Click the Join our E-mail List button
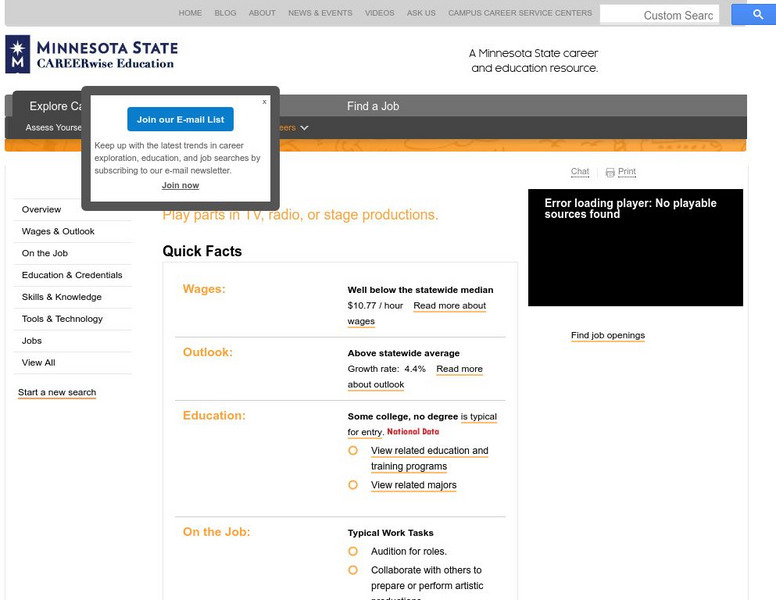This screenshot has width=776, height=600. tap(180, 119)
